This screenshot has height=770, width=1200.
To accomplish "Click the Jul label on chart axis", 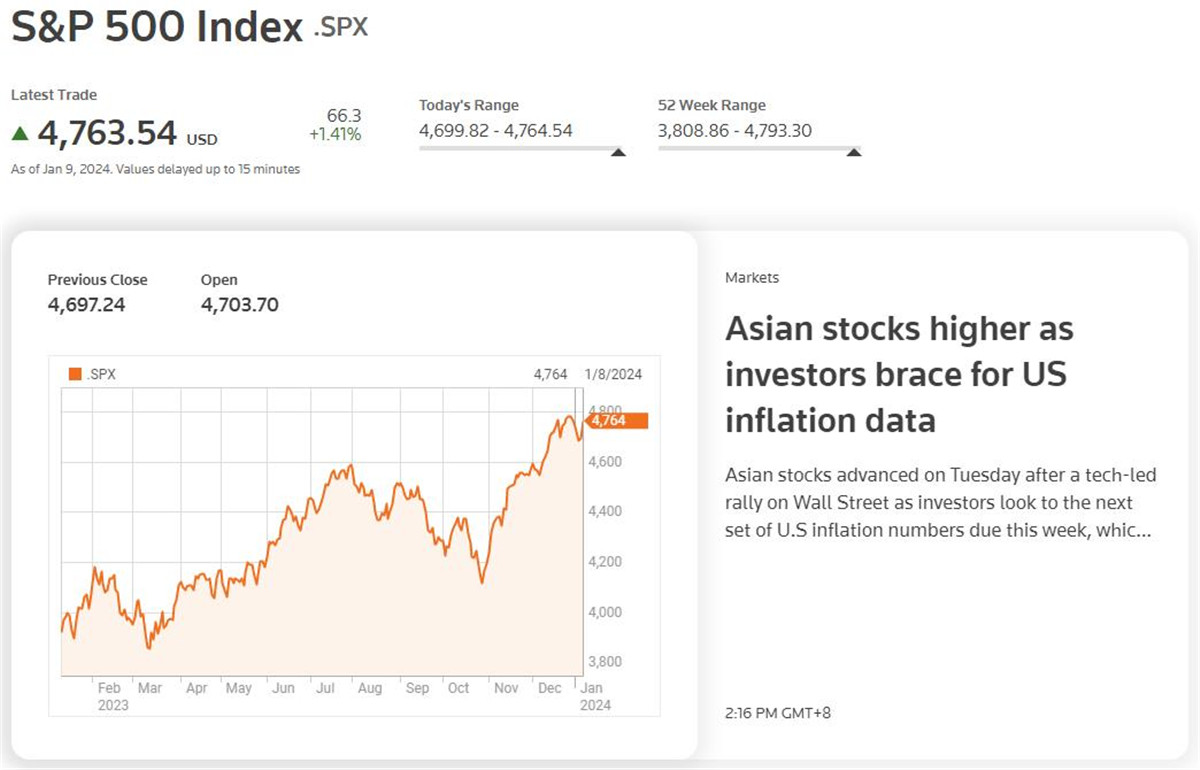I will pos(325,689).
